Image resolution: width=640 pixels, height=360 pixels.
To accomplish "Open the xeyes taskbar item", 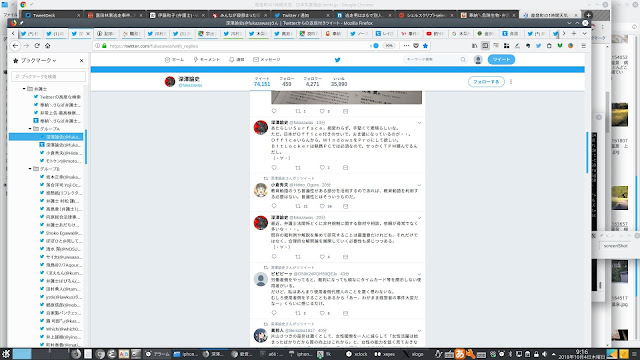I will point(385,354).
